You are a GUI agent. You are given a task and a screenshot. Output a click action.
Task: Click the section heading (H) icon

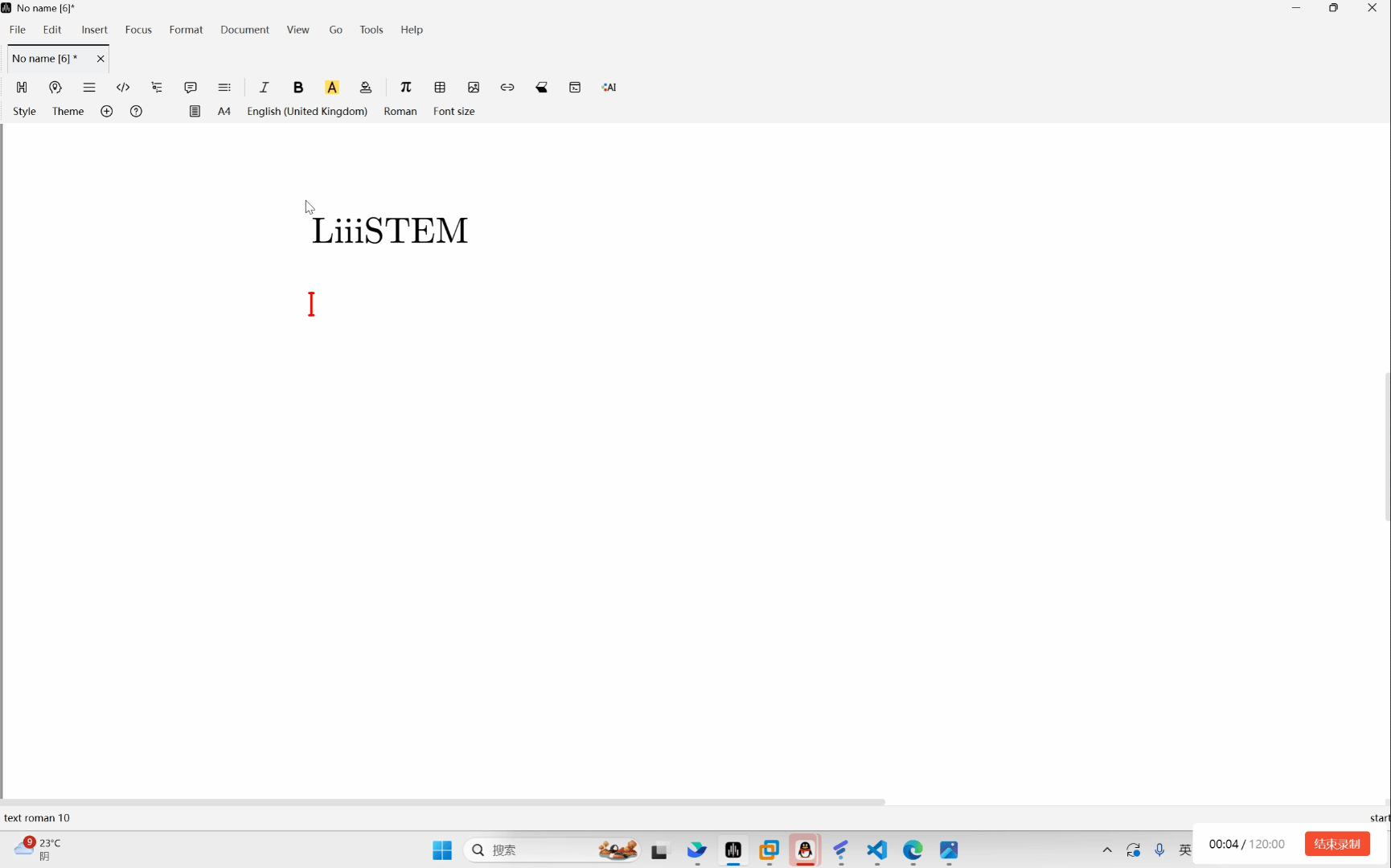point(22,87)
